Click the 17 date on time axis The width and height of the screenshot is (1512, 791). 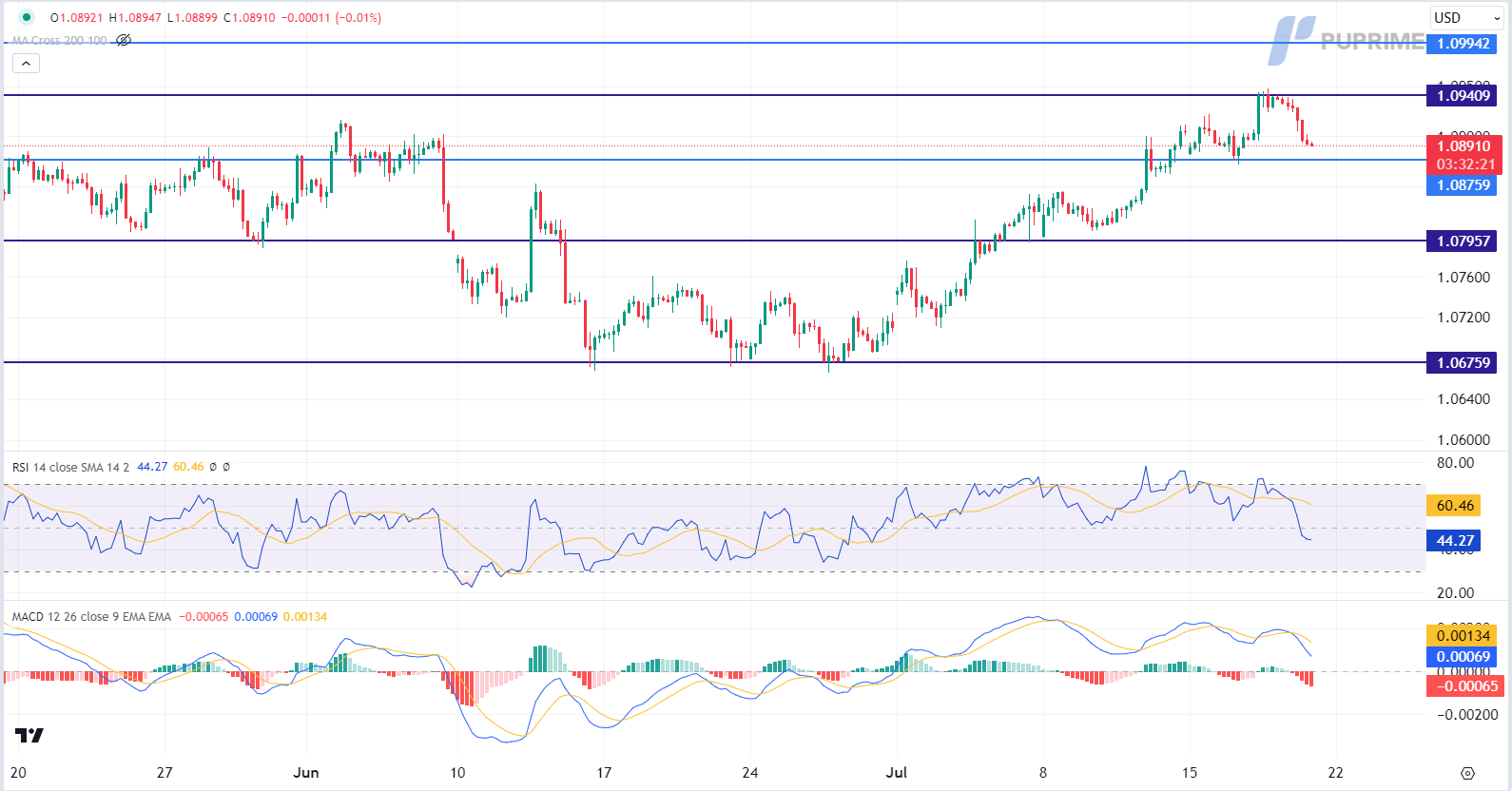604,773
